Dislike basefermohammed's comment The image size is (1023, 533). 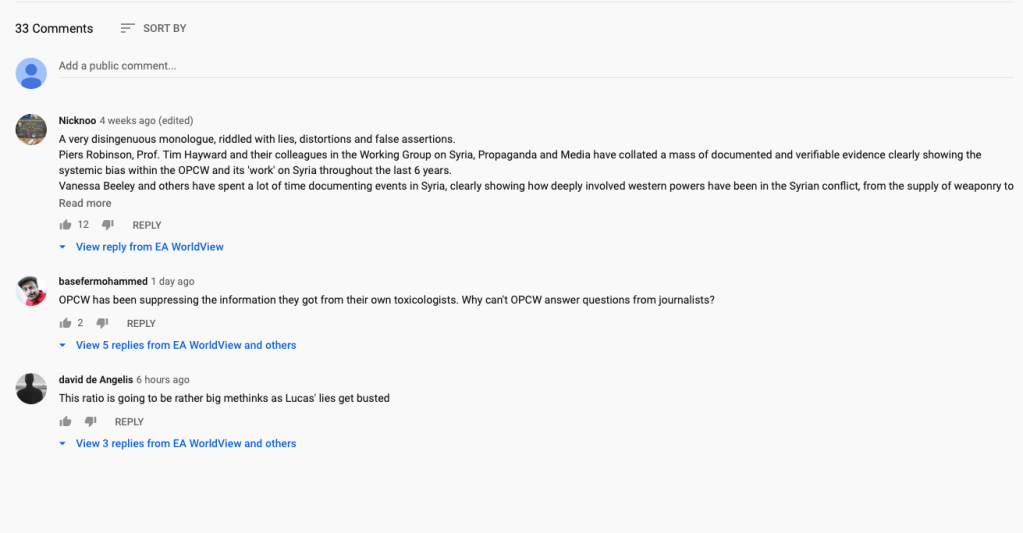pyautogui.click(x=102, y=323)
